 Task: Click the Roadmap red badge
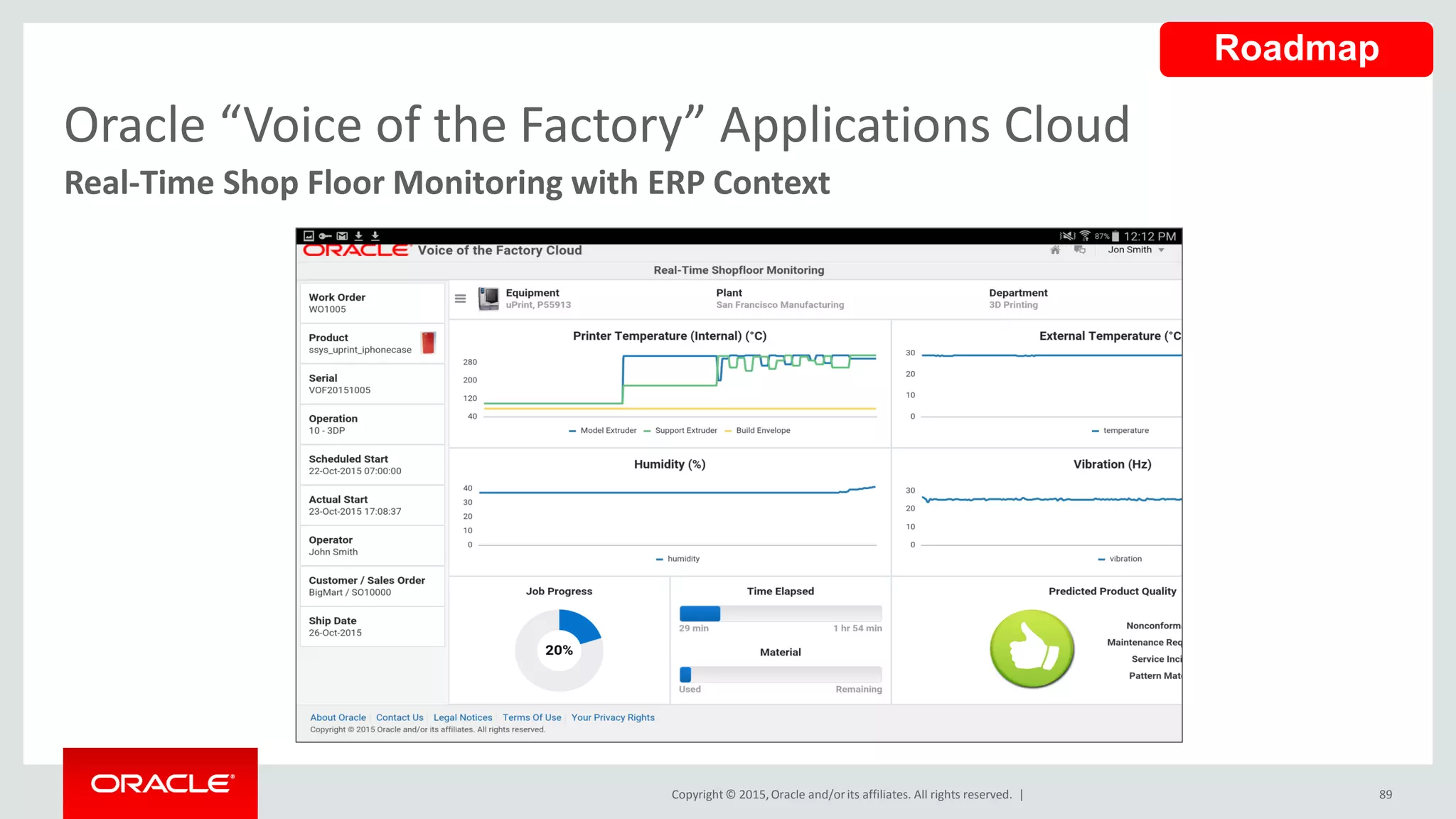point(1296,49)
